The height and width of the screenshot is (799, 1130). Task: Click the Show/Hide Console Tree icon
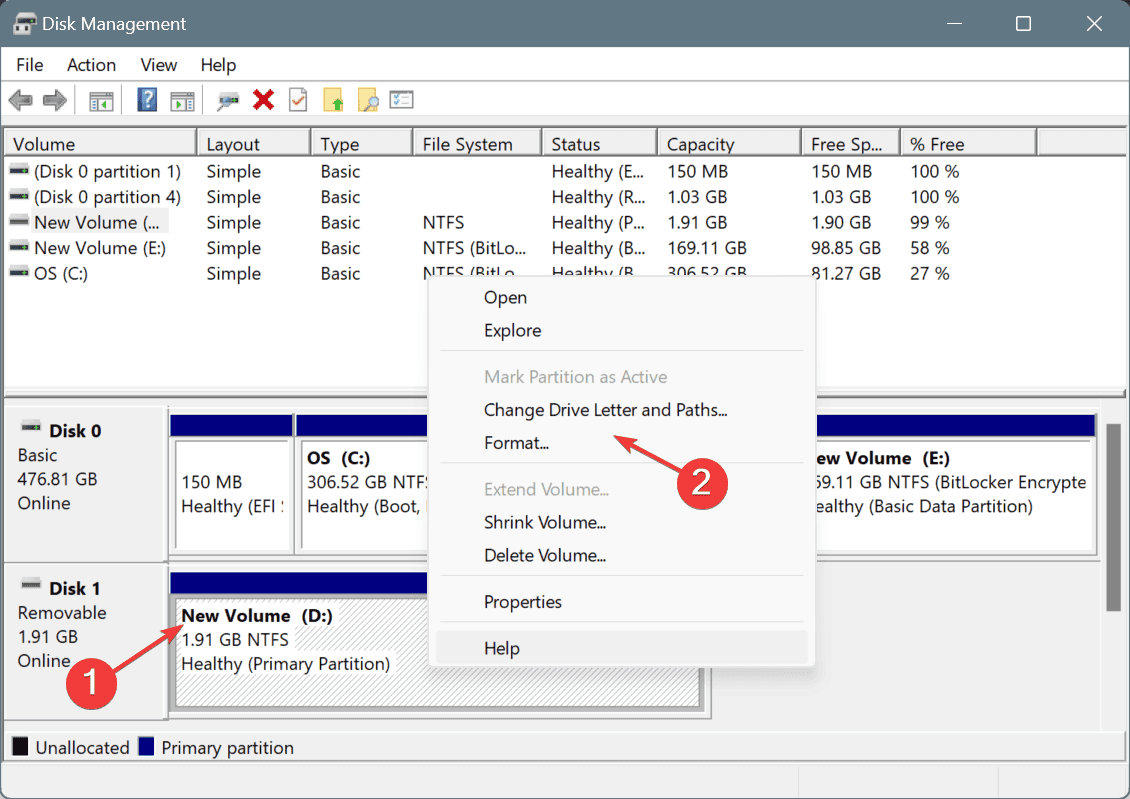[x=101, y=101]
